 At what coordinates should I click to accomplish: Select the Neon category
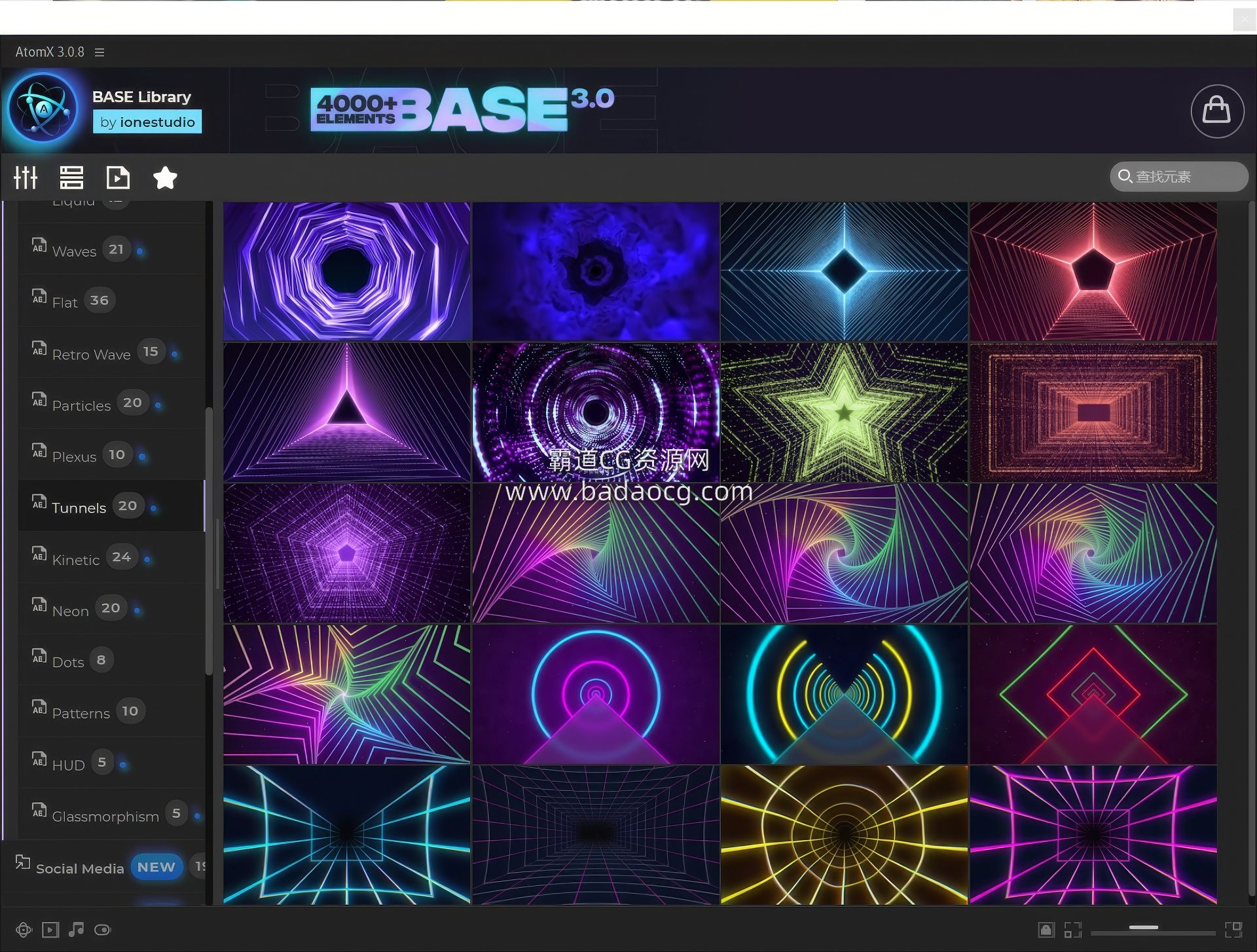point(111,608)
